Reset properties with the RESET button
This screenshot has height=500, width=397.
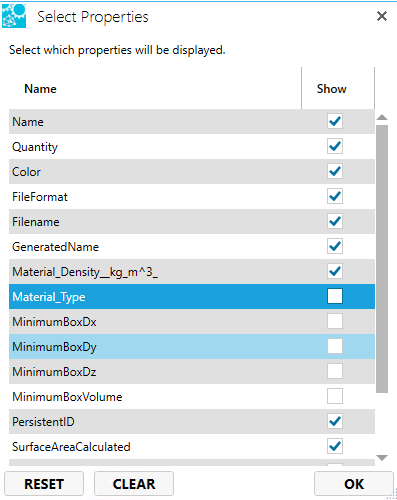coord(44,484)
